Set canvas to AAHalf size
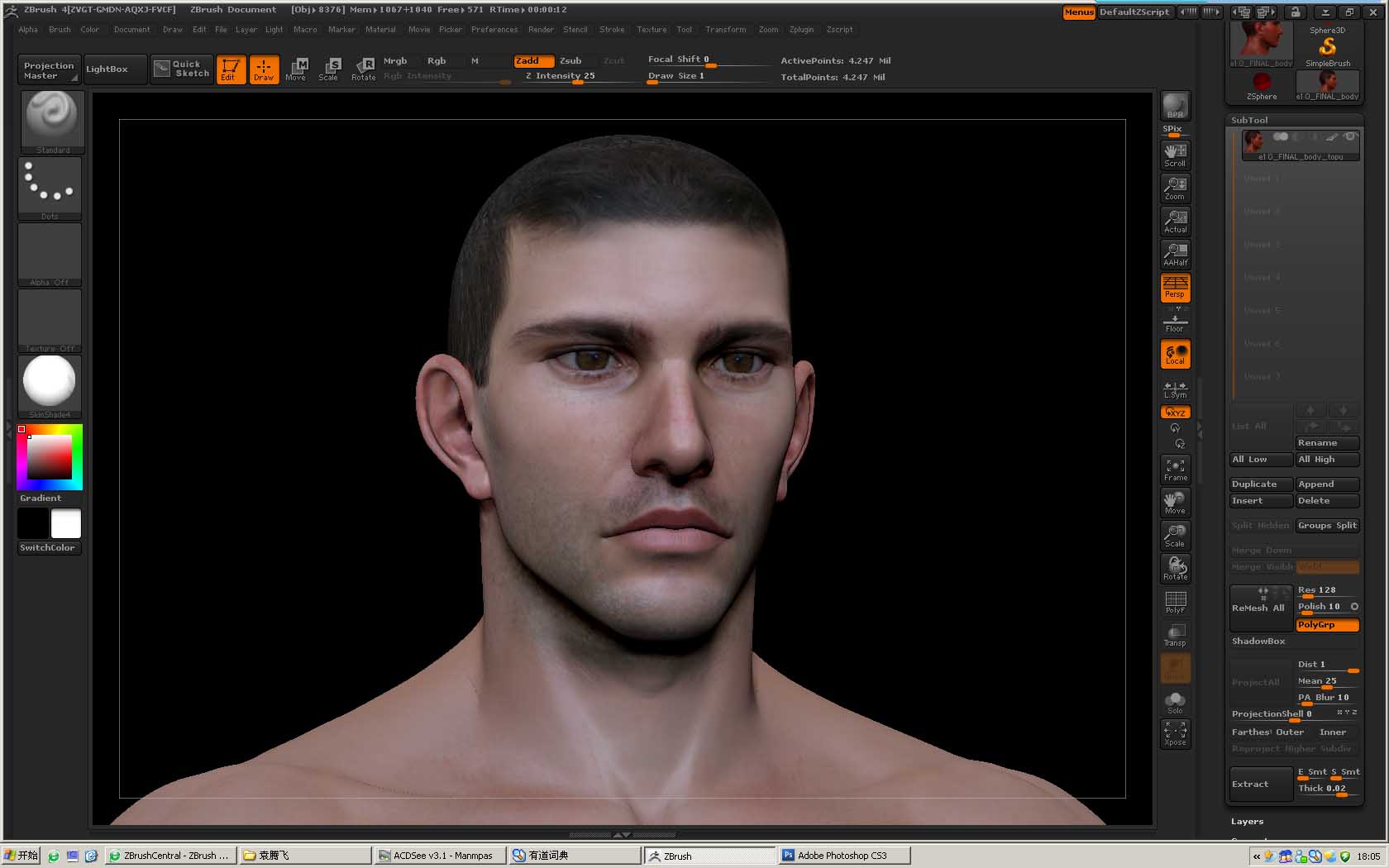1389x868 pixels. pos(1175,255)
